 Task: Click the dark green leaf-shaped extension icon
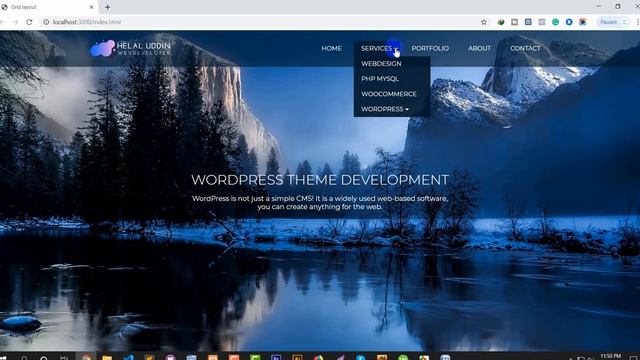[501, 22]
